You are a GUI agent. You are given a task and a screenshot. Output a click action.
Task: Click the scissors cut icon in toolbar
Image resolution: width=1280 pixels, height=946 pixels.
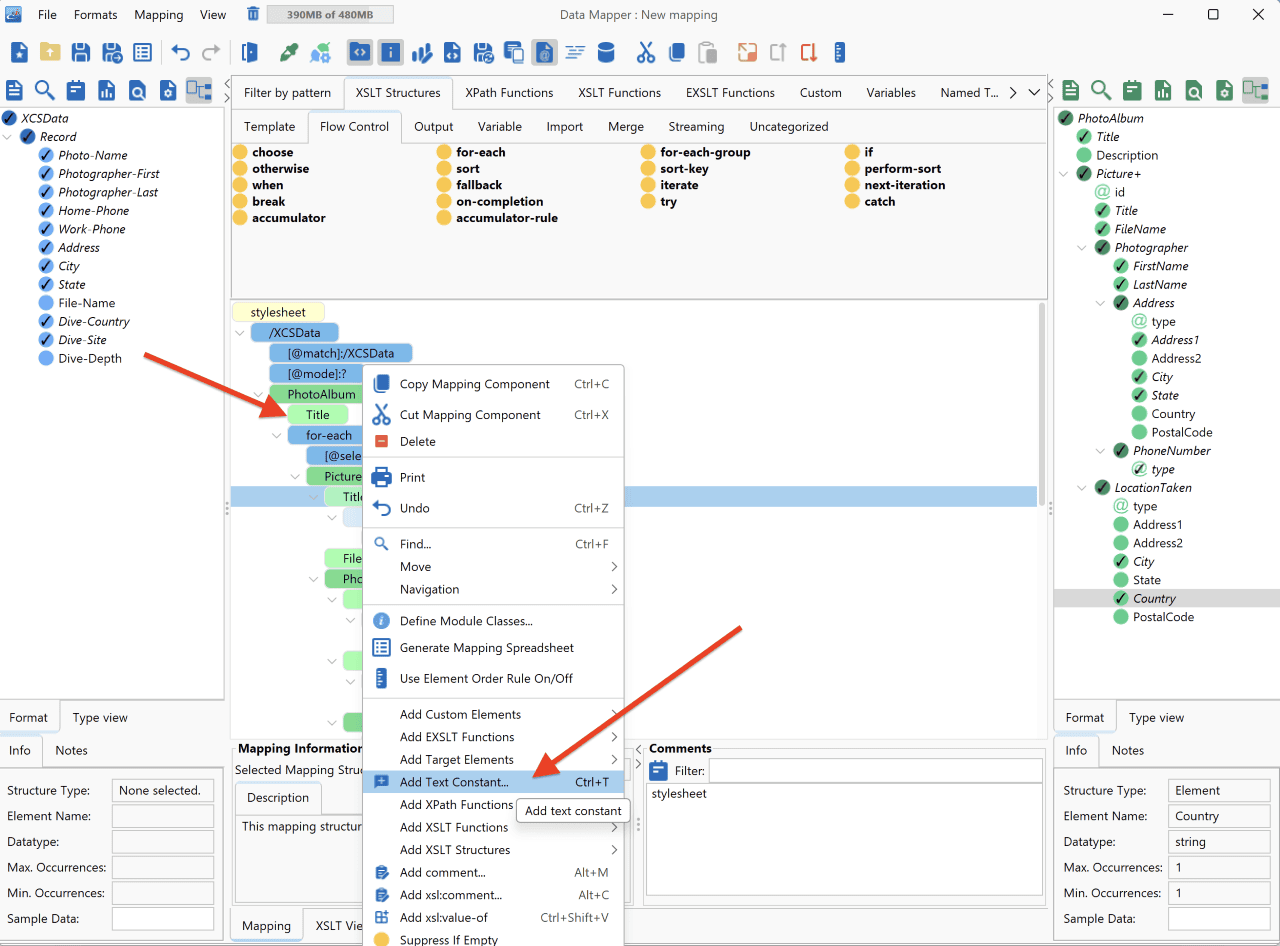click(x=646, y=53)
